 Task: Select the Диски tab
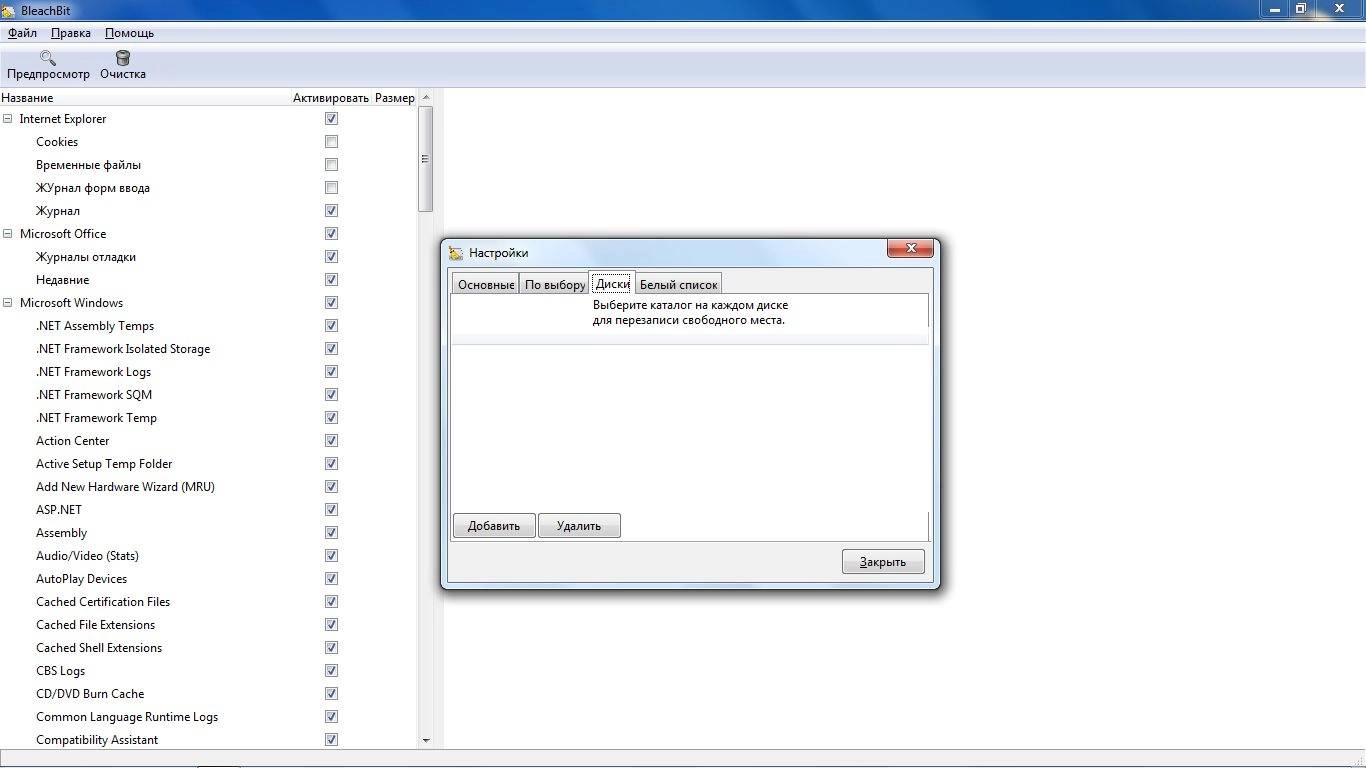[x=612, y=283]
